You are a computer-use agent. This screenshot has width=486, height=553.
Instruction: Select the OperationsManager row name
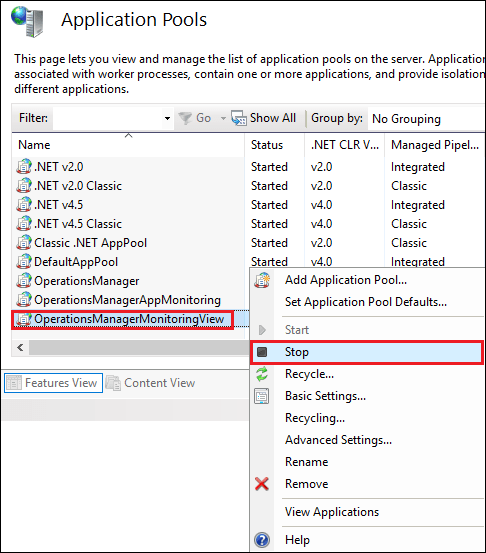[86, 281]
